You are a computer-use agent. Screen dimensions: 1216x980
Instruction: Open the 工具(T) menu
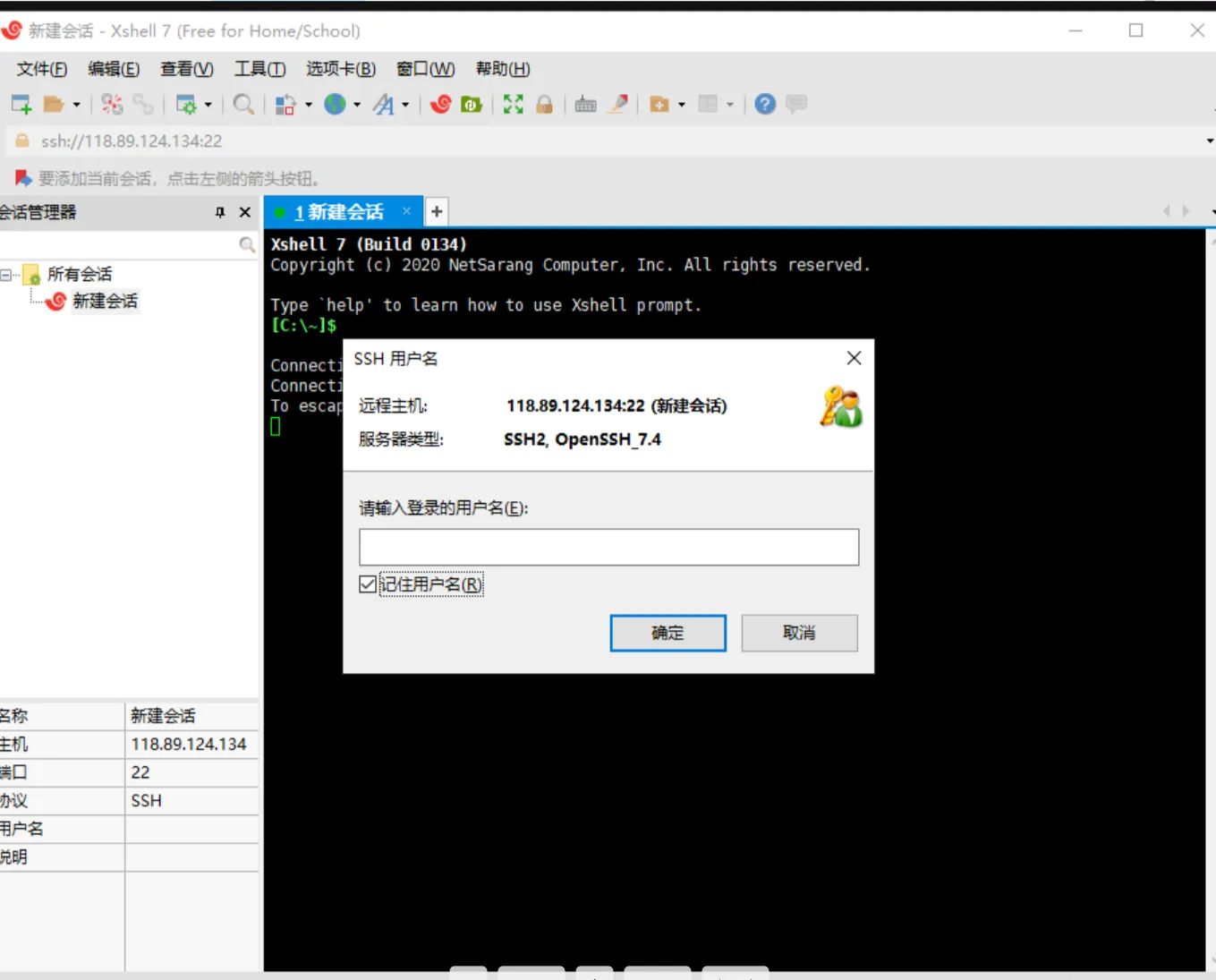click(x=259, y=69)
